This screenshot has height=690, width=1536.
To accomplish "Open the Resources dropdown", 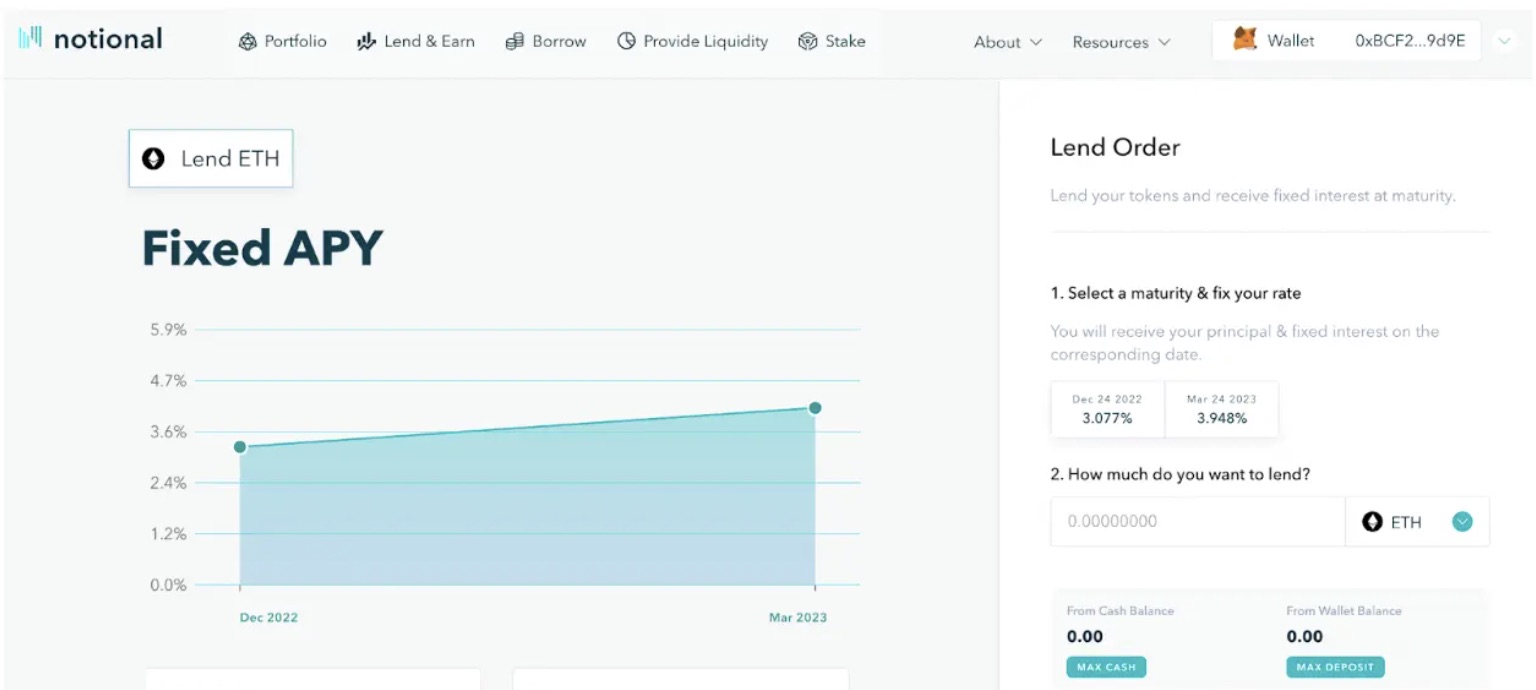I will (x=1120, y=42).
